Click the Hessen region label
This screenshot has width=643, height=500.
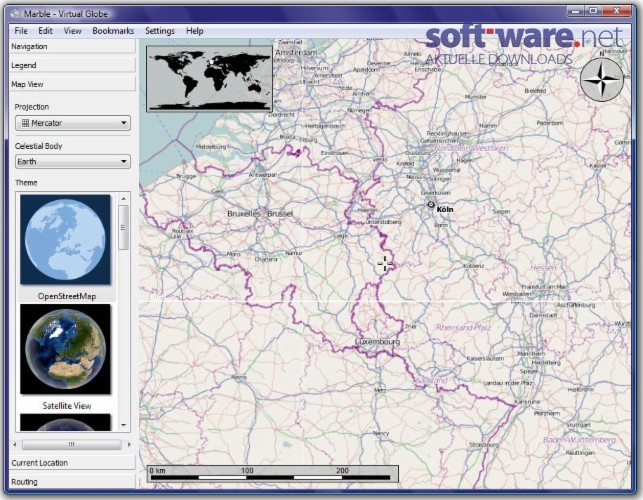[543, 268]
